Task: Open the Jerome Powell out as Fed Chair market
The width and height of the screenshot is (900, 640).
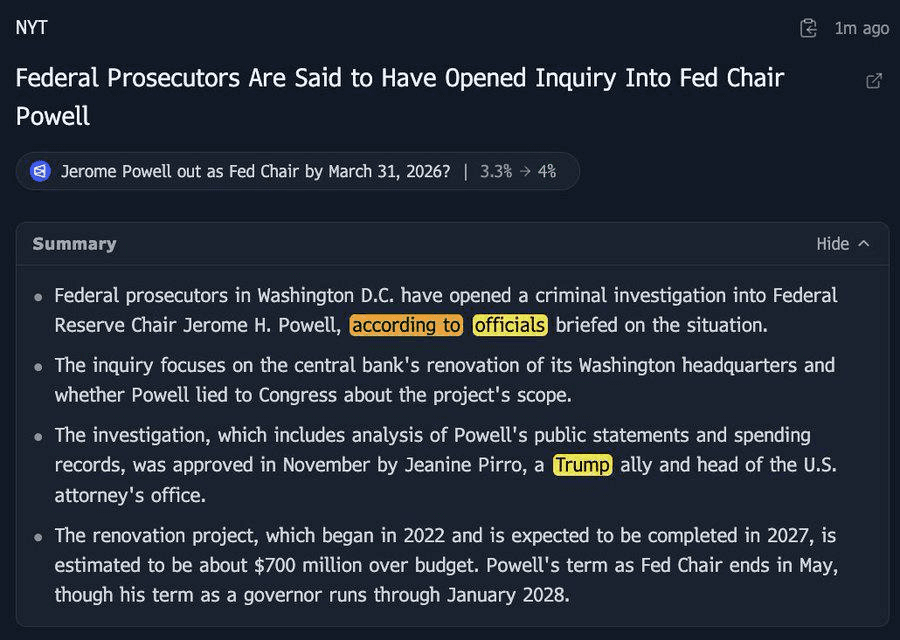Action: [x=255, y=171]
